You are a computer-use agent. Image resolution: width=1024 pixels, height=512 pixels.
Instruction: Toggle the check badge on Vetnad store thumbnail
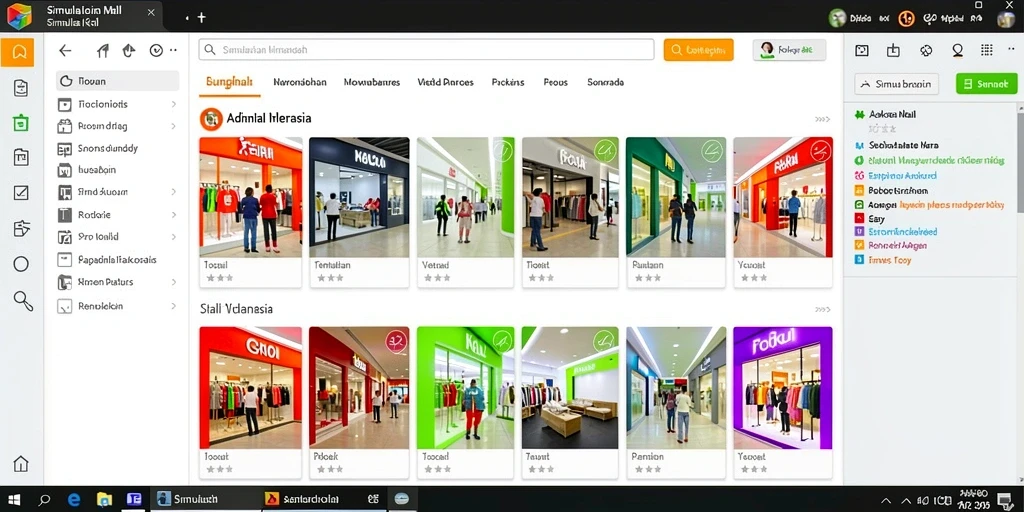point(502,152)
